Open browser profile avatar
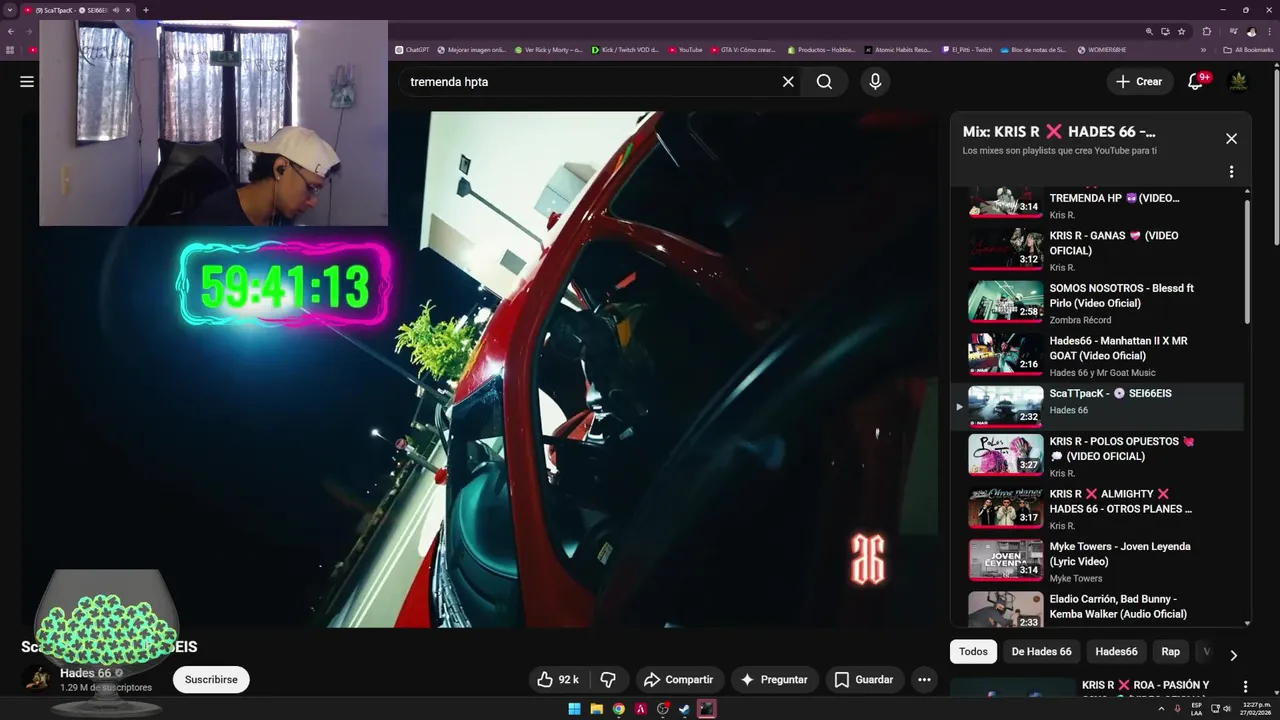This screenshot has width=1280, height=720. tap(1251, 31)
